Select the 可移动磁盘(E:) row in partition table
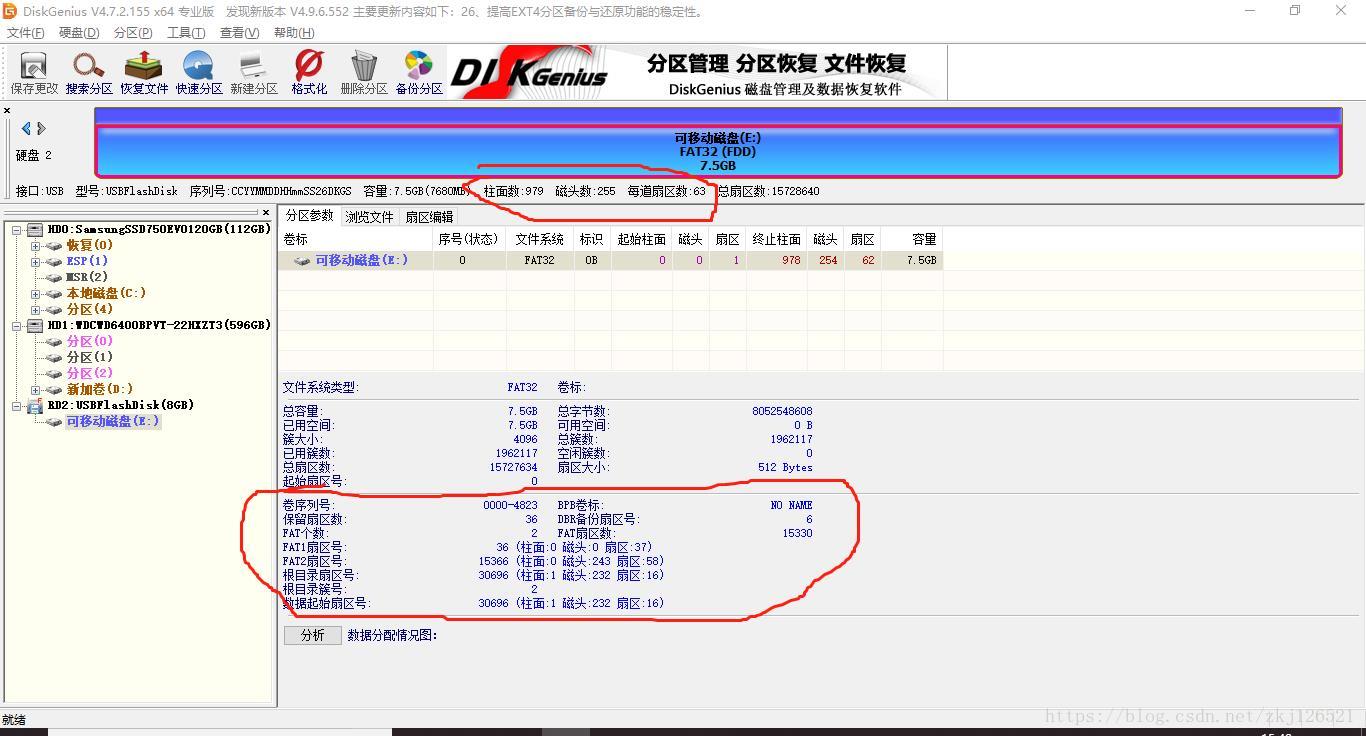This screenshot has width=1366, height=736. (610, 260)
